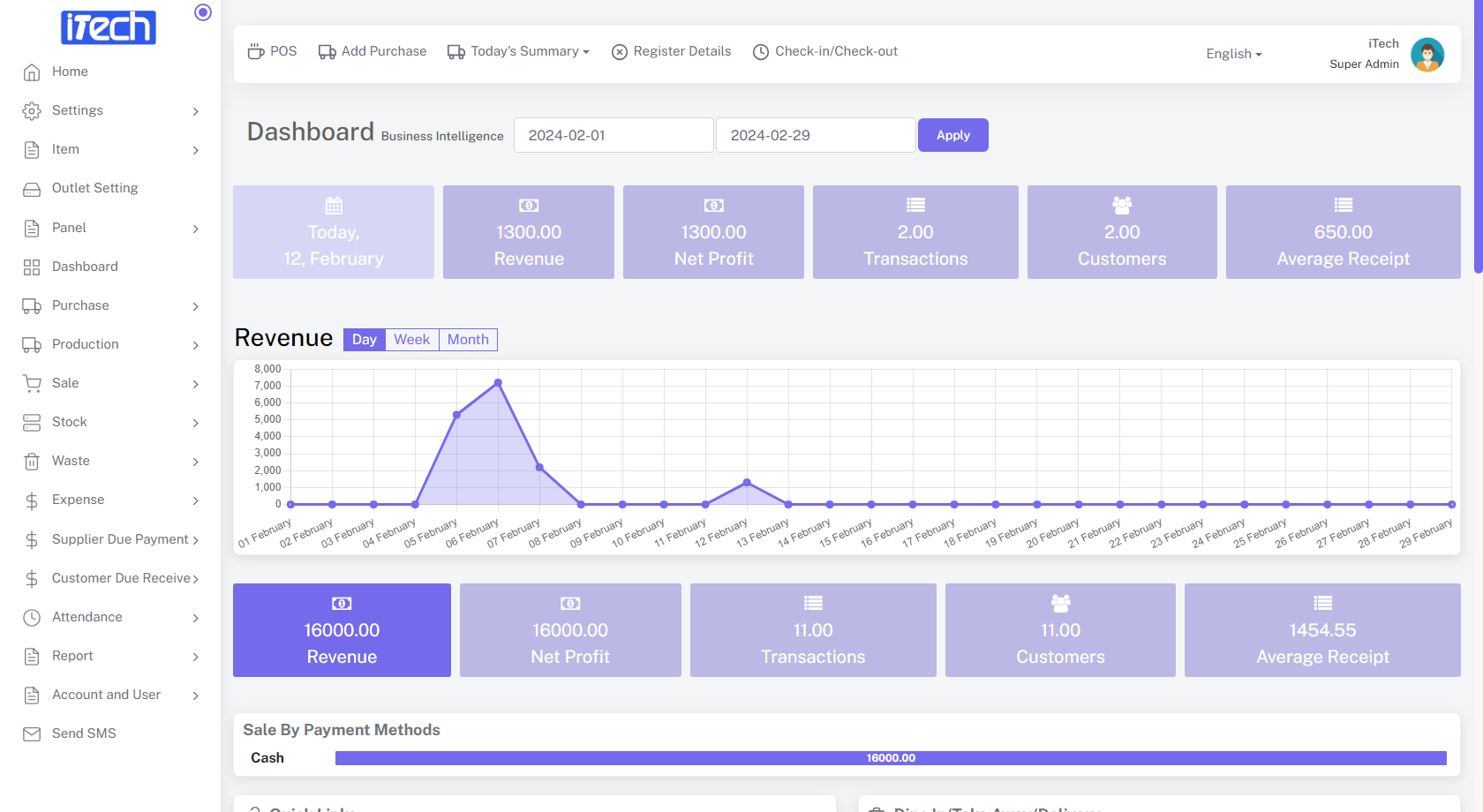The image size is (1483, 812).
Task: Click the Home house icon in sidebar
Action: coord(32,72)
